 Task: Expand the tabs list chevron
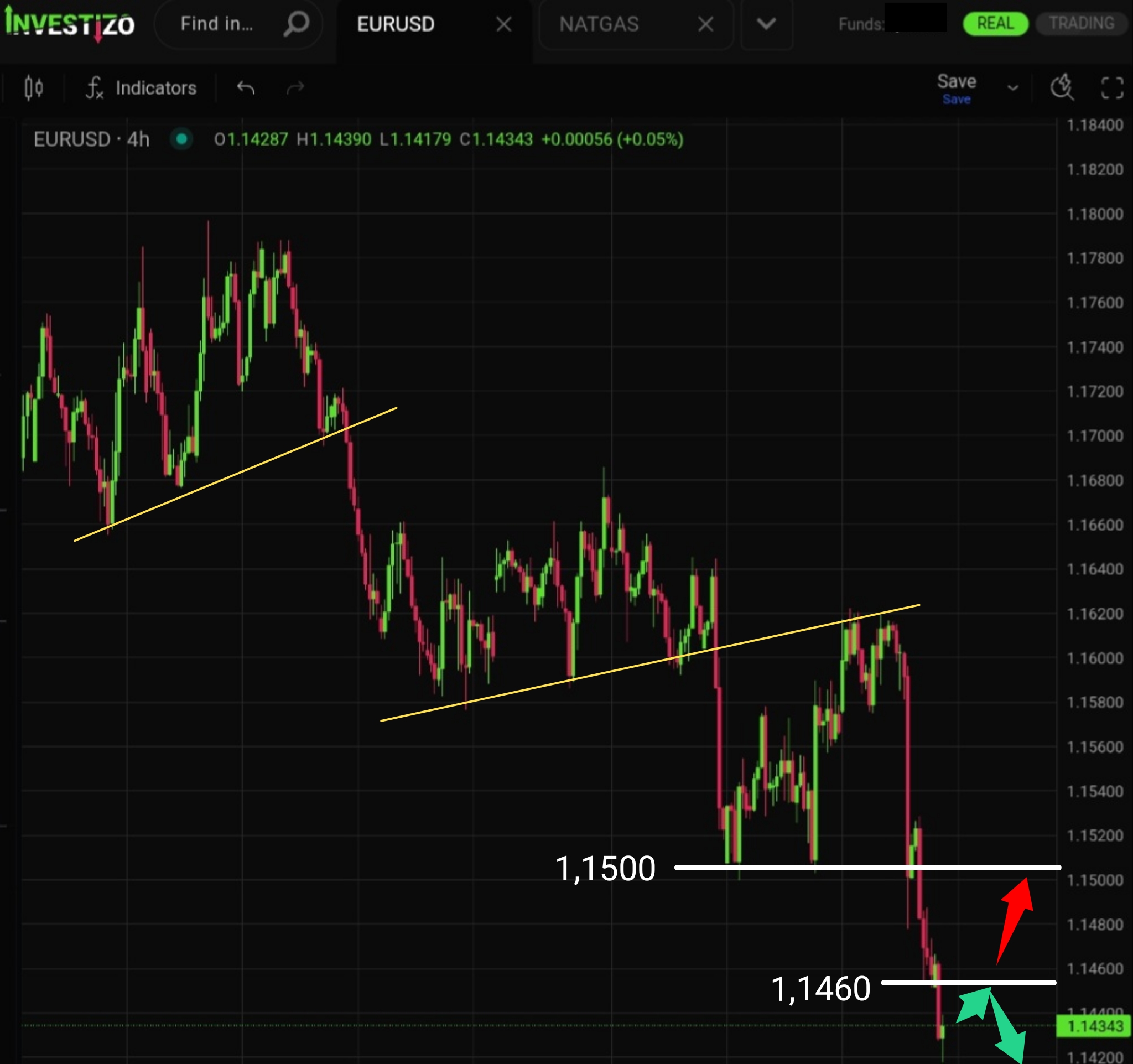tap(767, 24)
